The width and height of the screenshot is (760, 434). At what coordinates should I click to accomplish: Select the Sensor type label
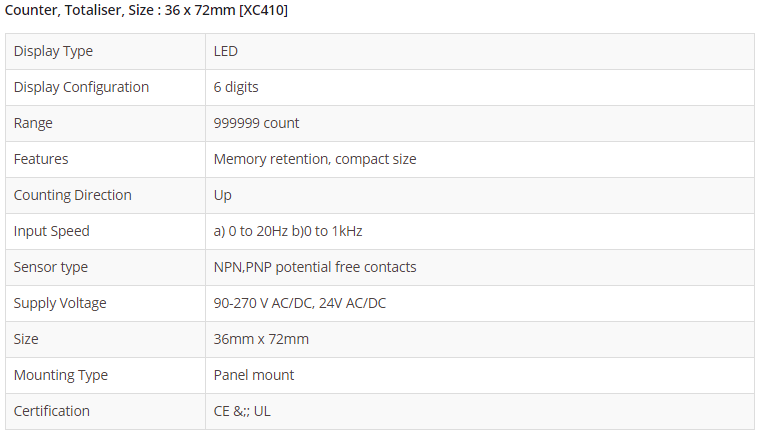click(50, 267)
